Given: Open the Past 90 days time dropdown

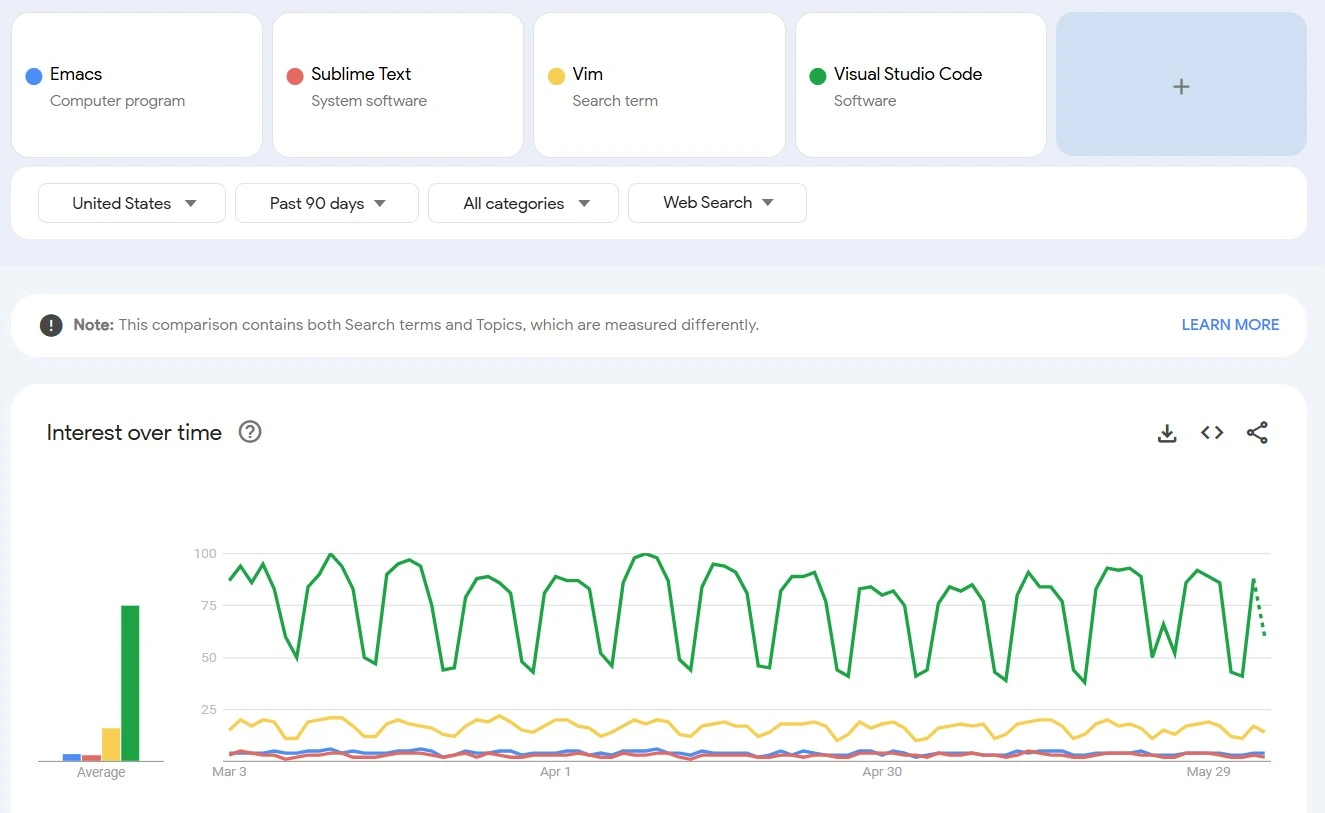Looking at the screenshot, I should (327, 203).
